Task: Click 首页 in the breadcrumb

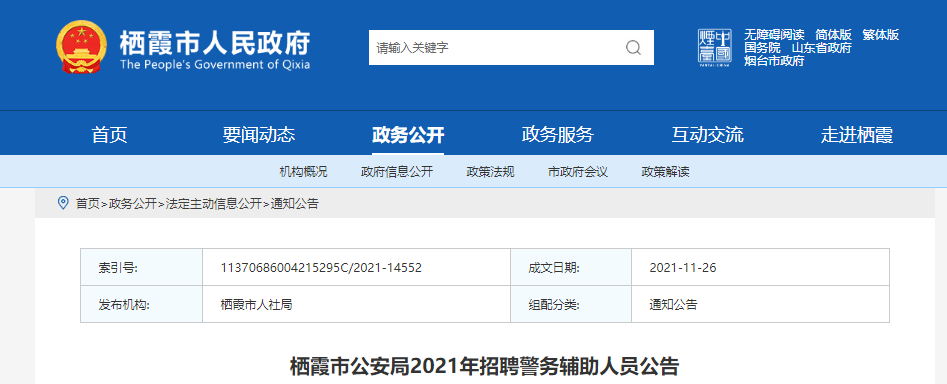Action: click(87, 203)
